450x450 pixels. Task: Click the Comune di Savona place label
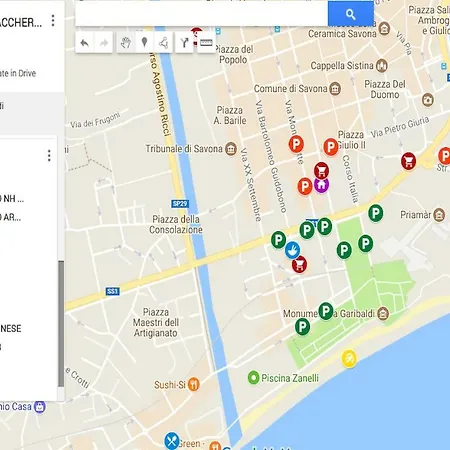click(291, 89)
